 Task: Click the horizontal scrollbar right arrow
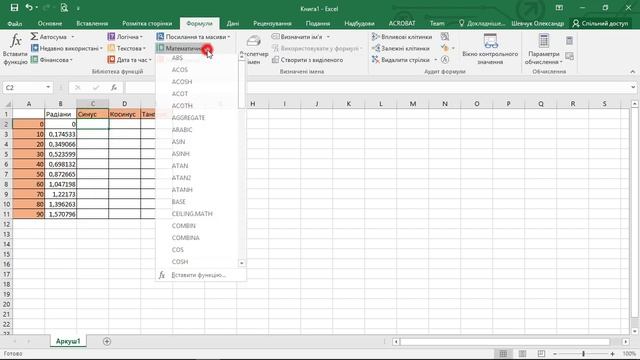(x=626, y=341)
